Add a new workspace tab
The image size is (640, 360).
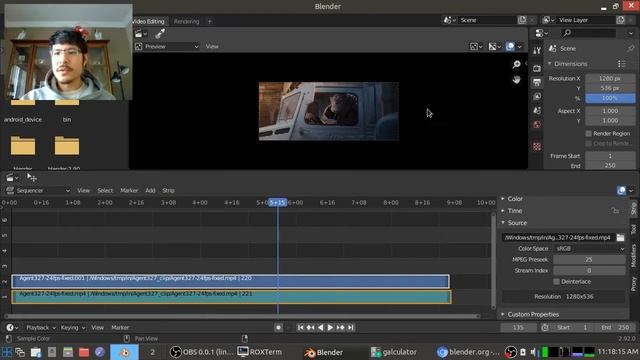tap(210, 21)
